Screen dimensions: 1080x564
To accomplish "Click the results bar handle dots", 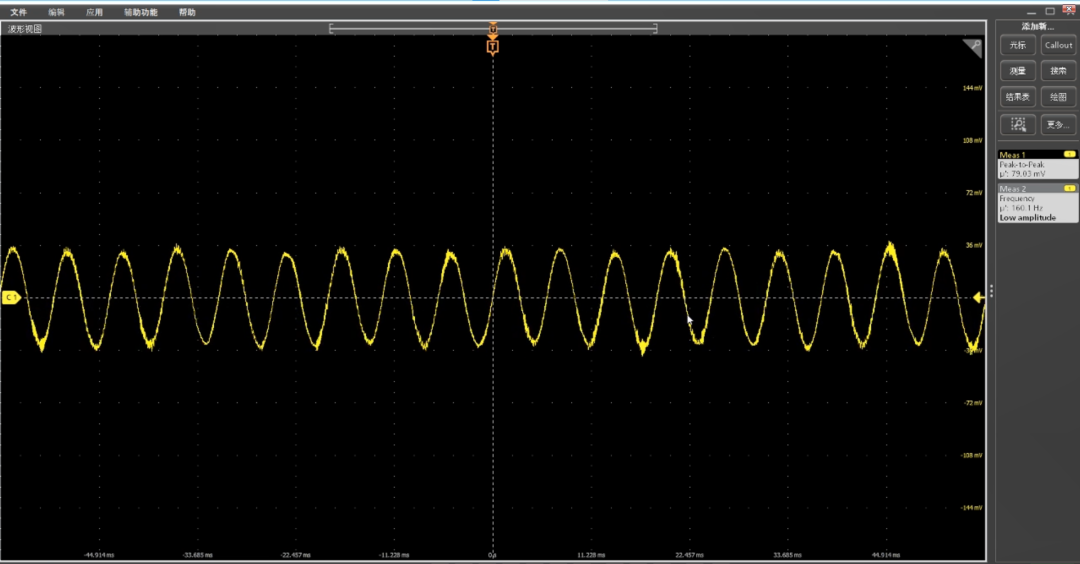I will [991, 291].
